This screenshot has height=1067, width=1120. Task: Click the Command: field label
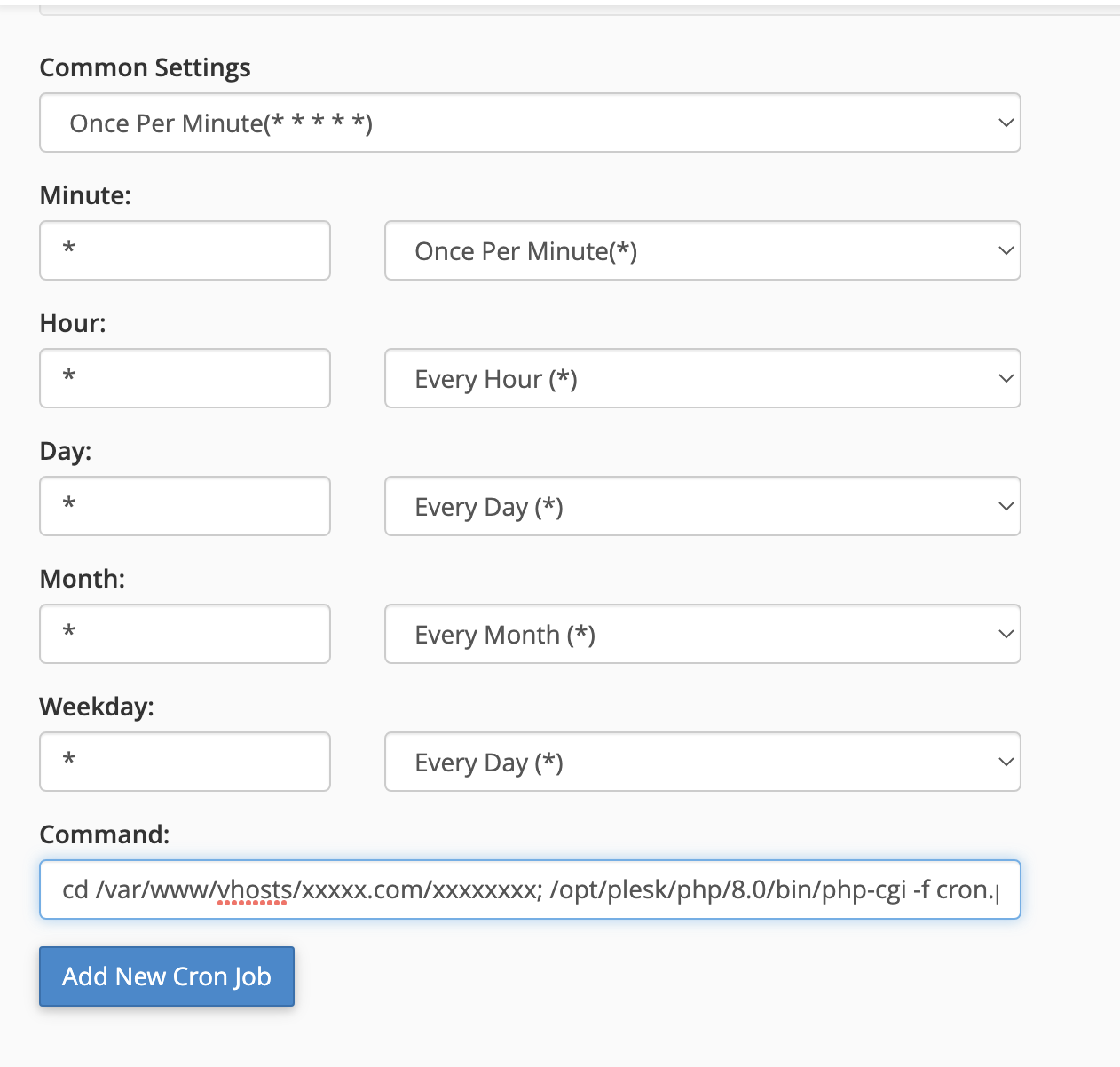click(x=105, y=834)
